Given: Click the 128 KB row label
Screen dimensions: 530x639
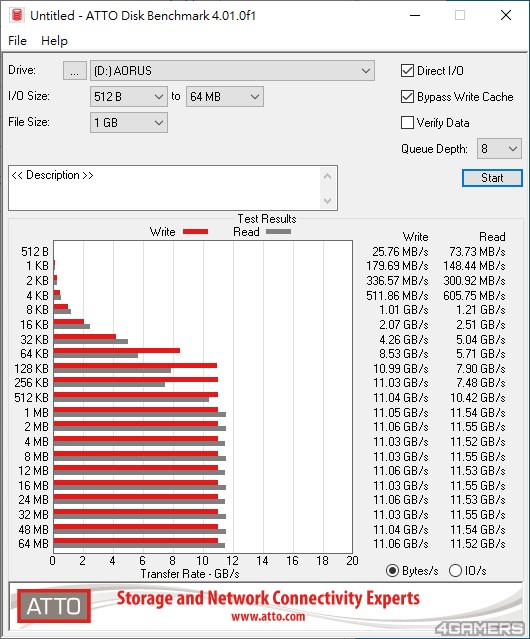Looking at the screenshot, I should [x=31, y=369].
